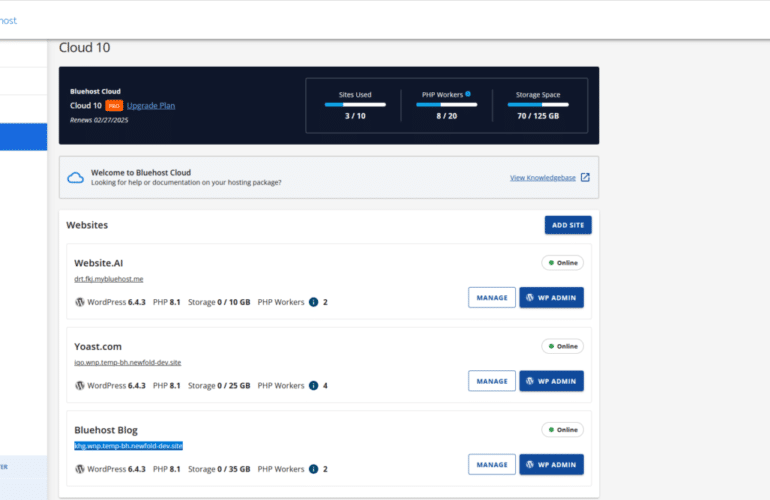Screen dimensions: 770x500
Task: Click MANAGE for Yoast.com
Action: point(492,381)
